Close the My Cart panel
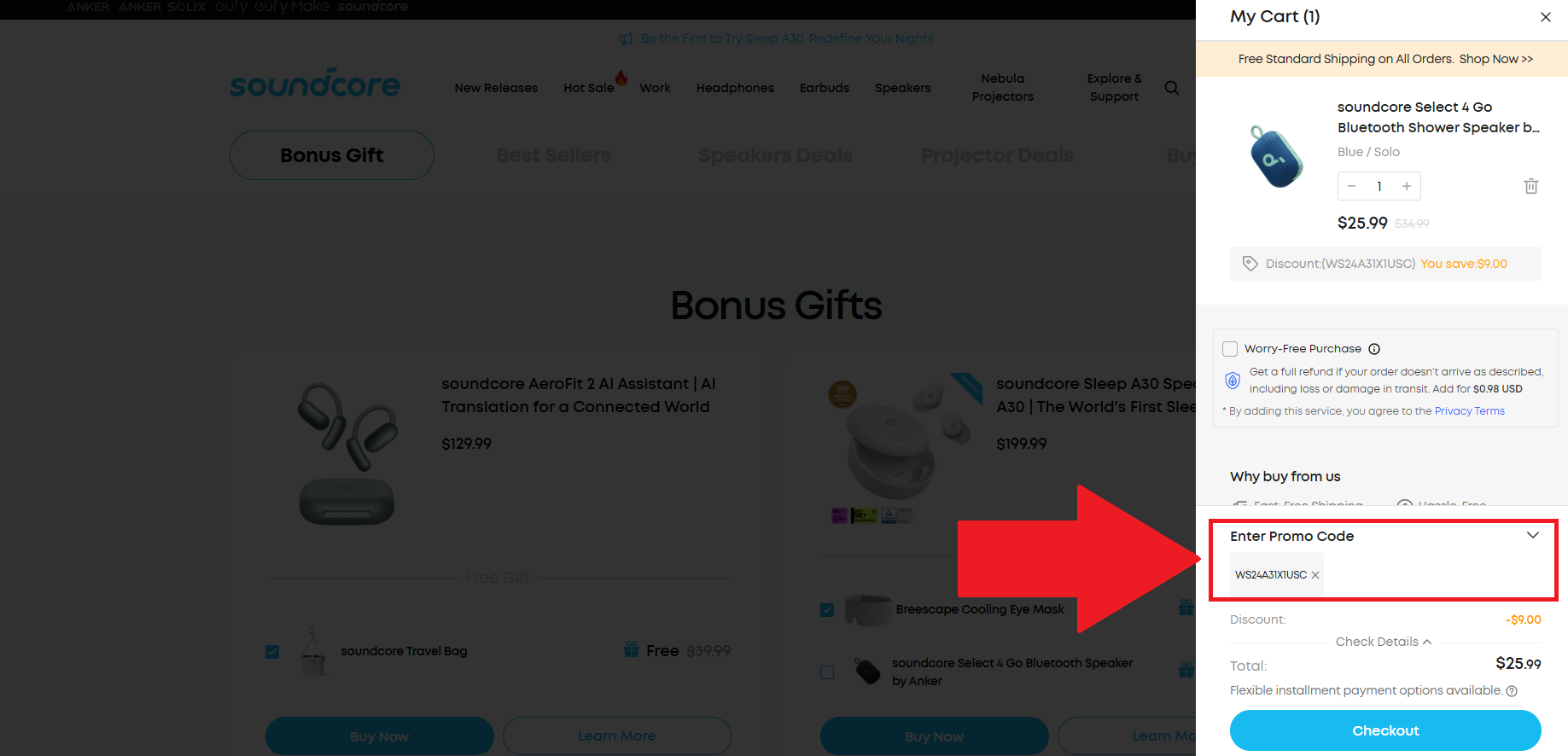The height and width of the screenshot is (756, 1568). point(1545,17)
